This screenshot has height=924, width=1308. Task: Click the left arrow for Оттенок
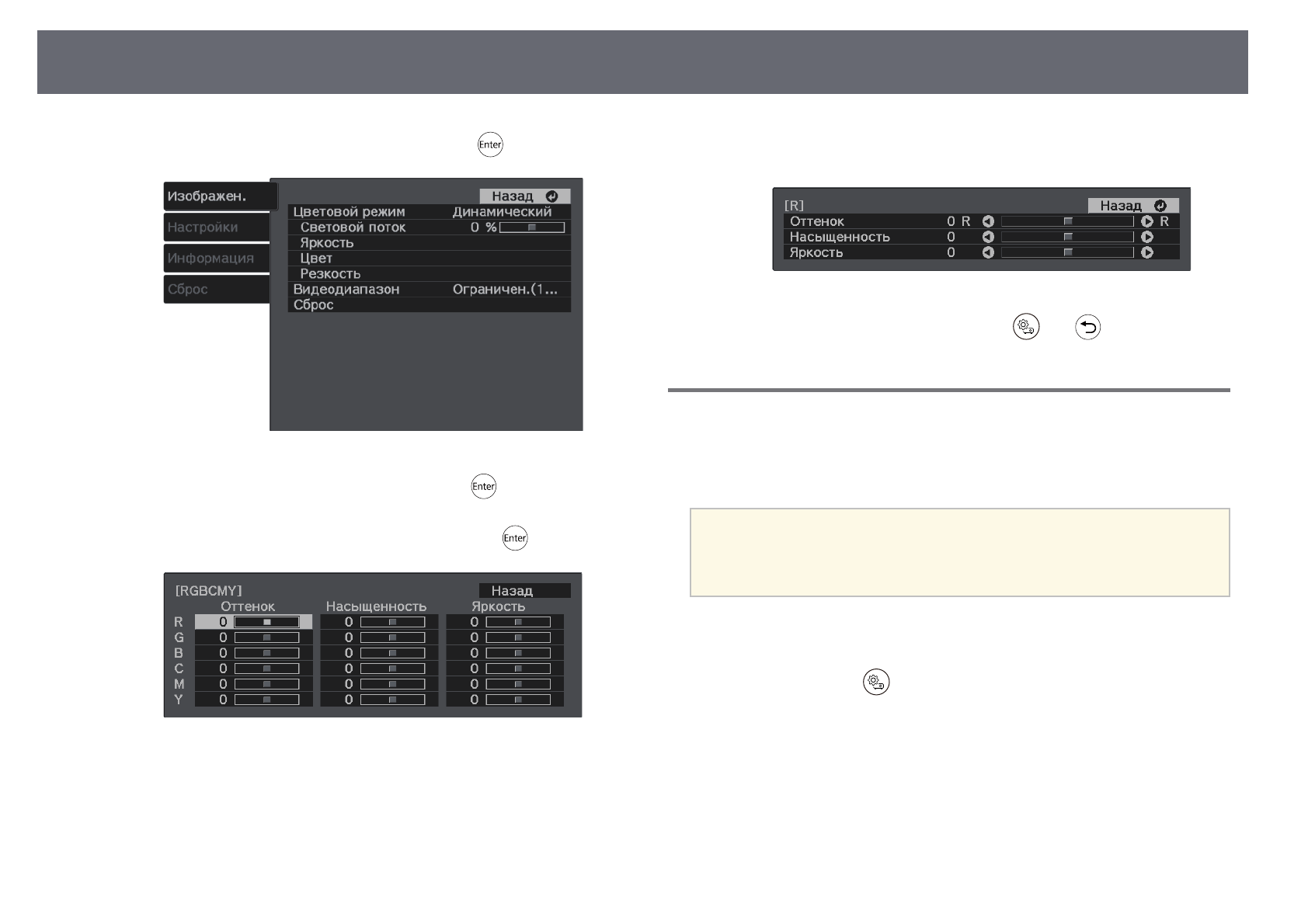(x=988, y=221)
